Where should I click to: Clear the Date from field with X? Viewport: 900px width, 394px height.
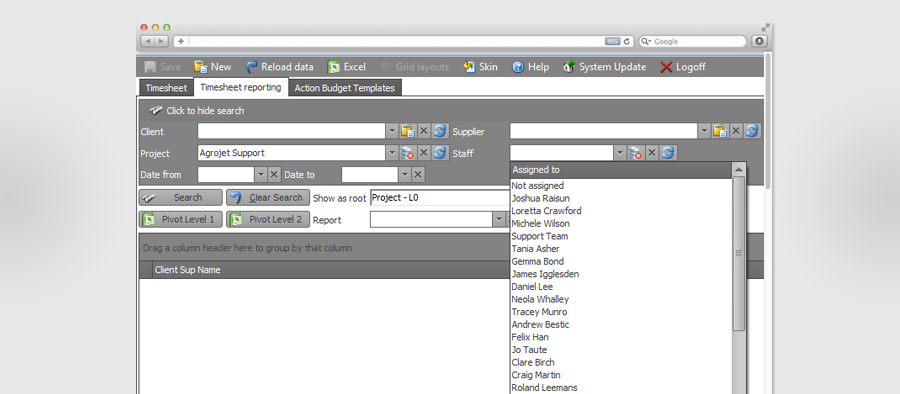tap(274, 175)
